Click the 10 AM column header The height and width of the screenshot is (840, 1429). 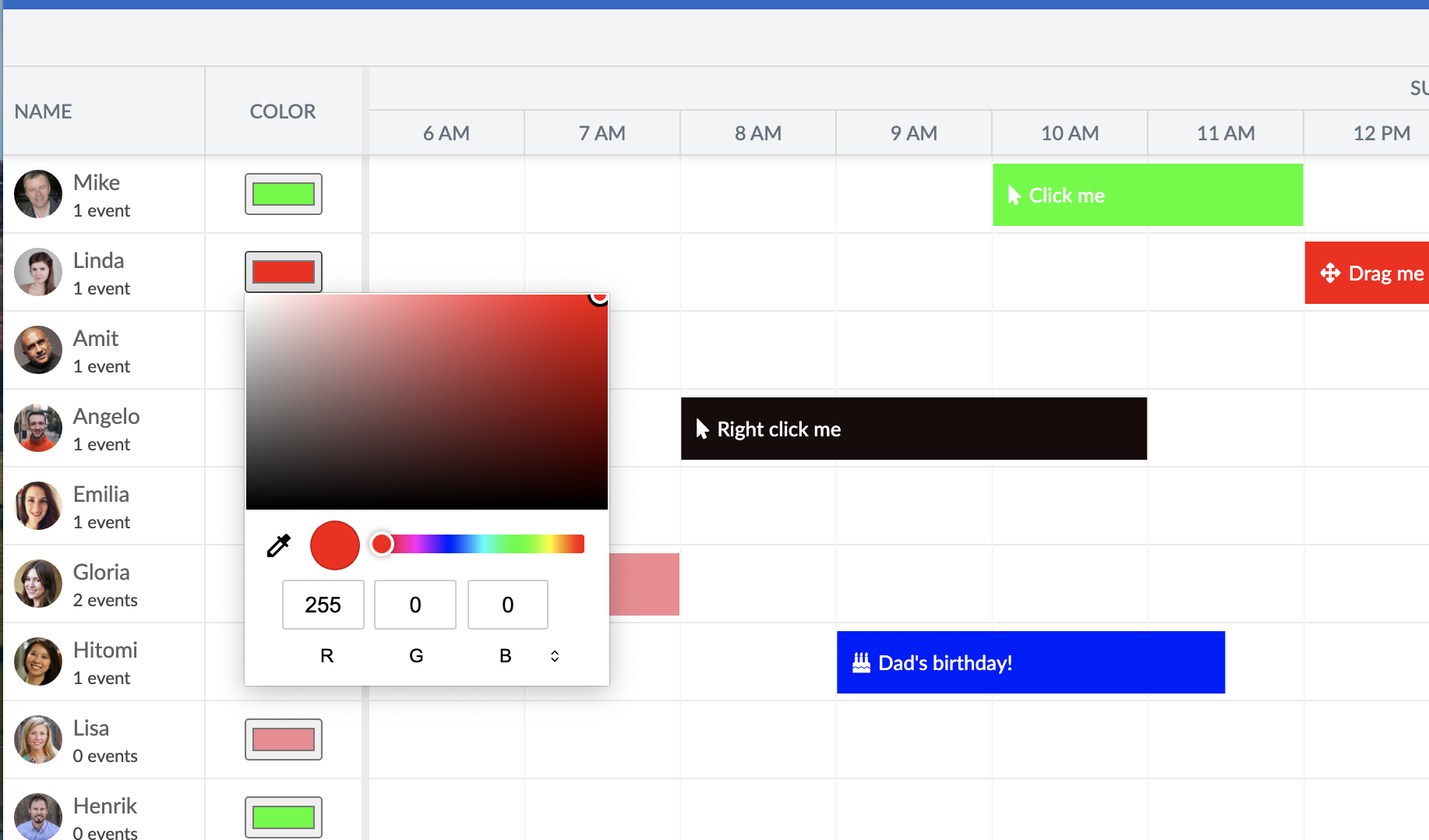1069,132
